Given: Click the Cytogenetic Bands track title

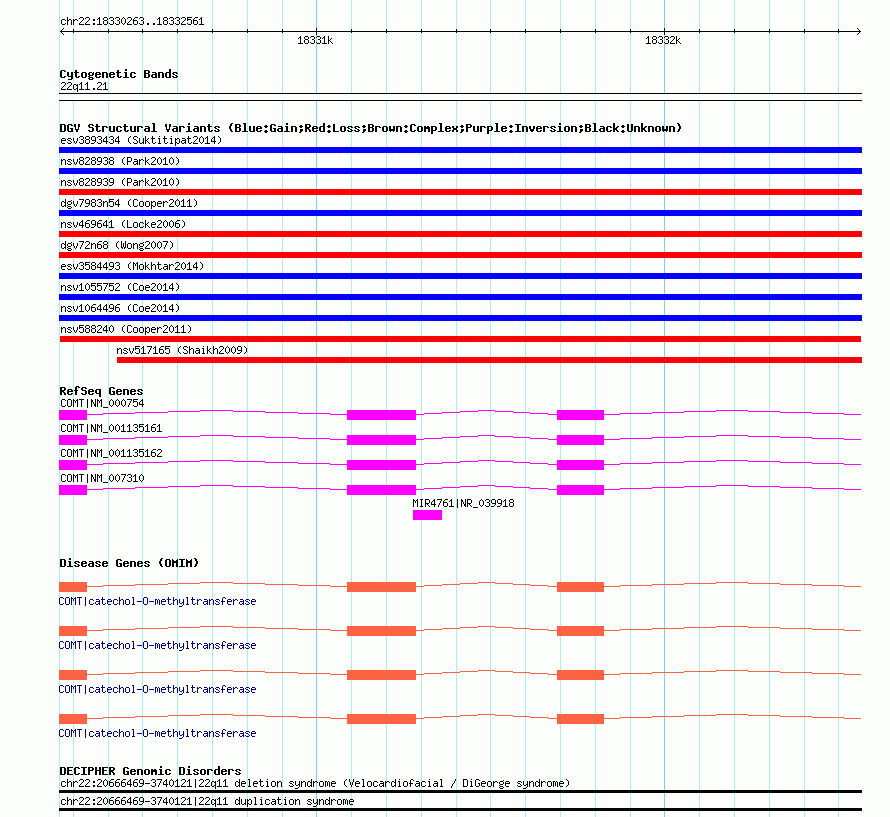Looking at the screenshot, I should (x=119, y=74).
